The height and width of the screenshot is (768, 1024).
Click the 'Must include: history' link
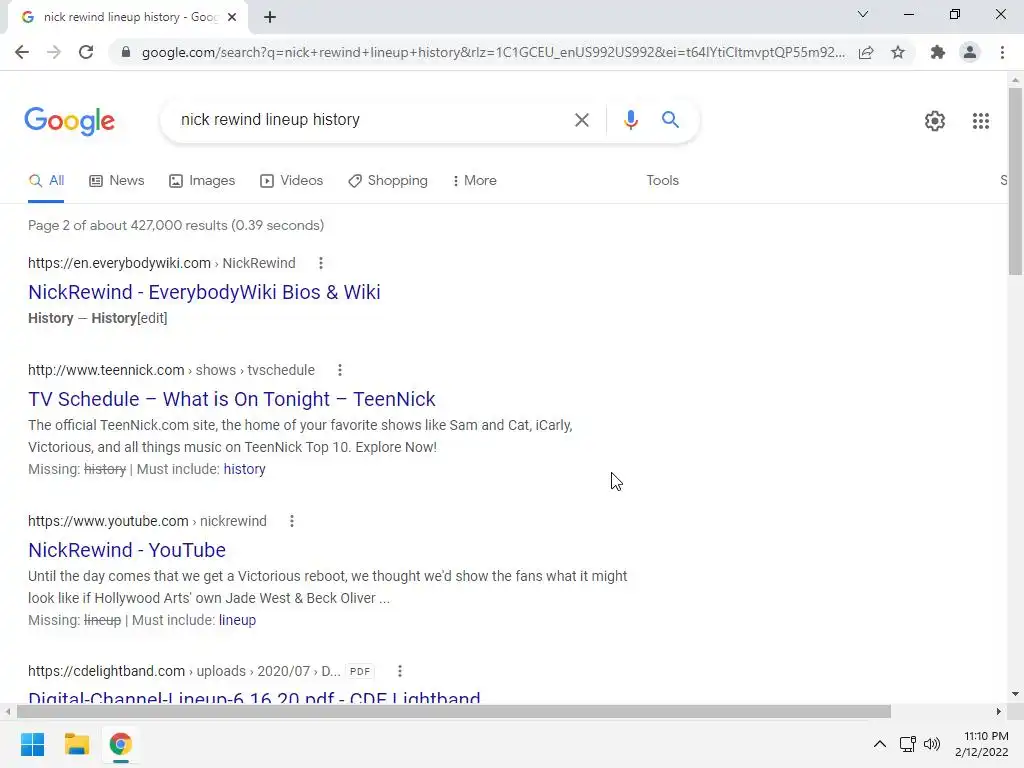click(244, 470)
